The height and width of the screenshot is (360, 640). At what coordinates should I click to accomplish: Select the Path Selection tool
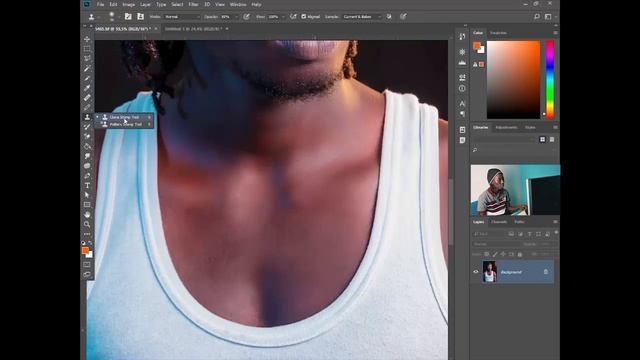coord(87,195)
